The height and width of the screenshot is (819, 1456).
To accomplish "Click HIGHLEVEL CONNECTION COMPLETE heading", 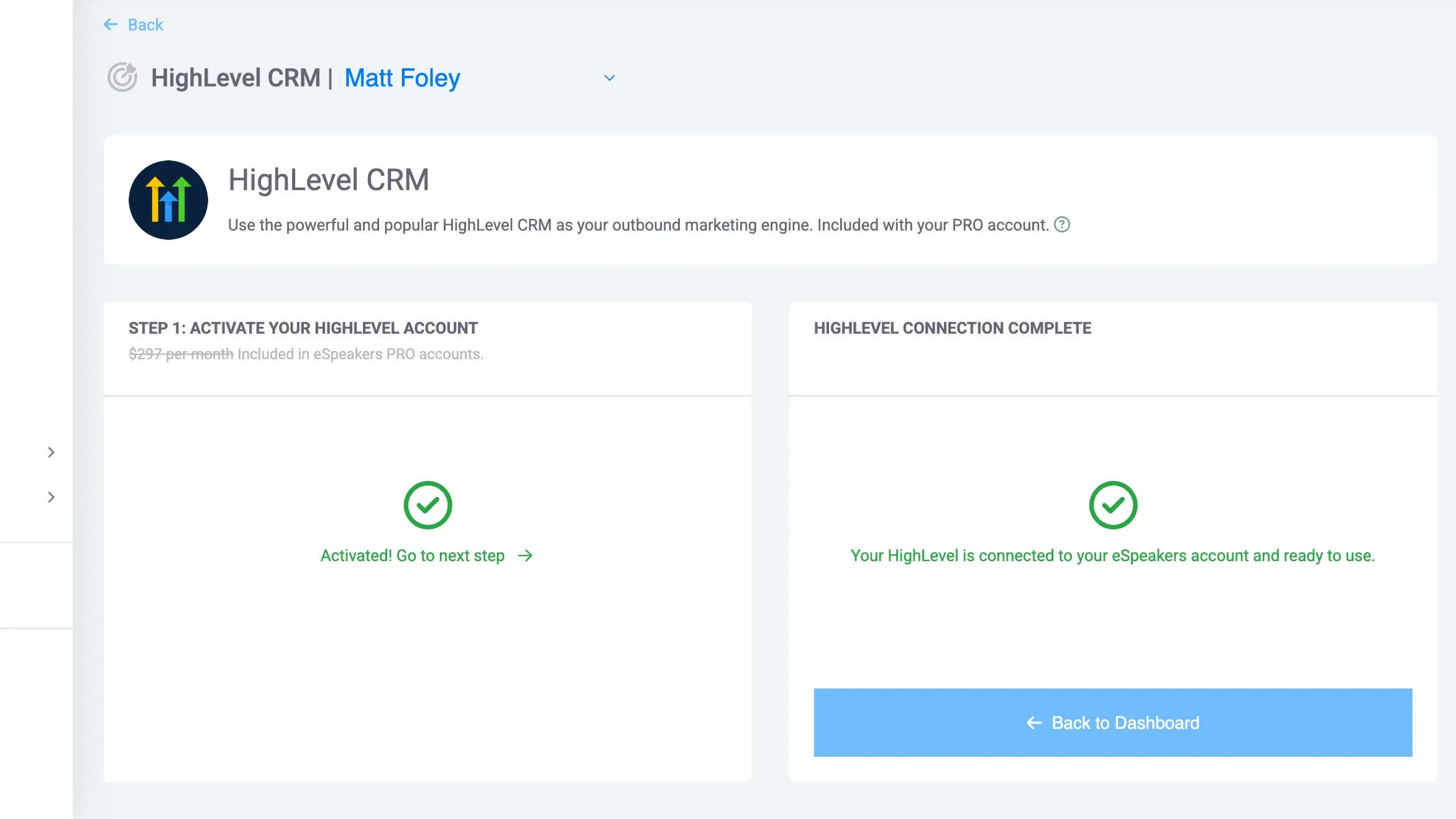I will (x=953, y=328).
